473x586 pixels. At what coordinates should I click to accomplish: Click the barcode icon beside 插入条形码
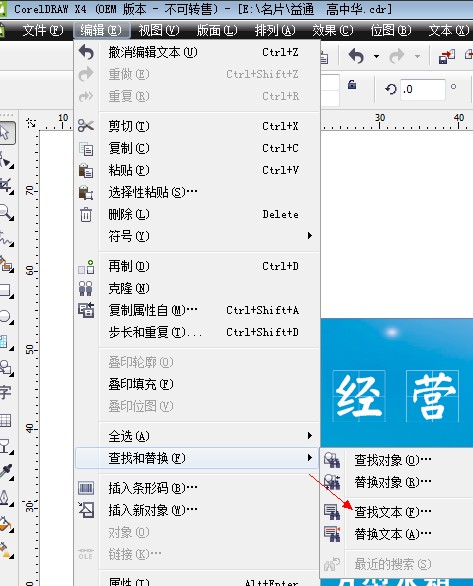point(86,488)
